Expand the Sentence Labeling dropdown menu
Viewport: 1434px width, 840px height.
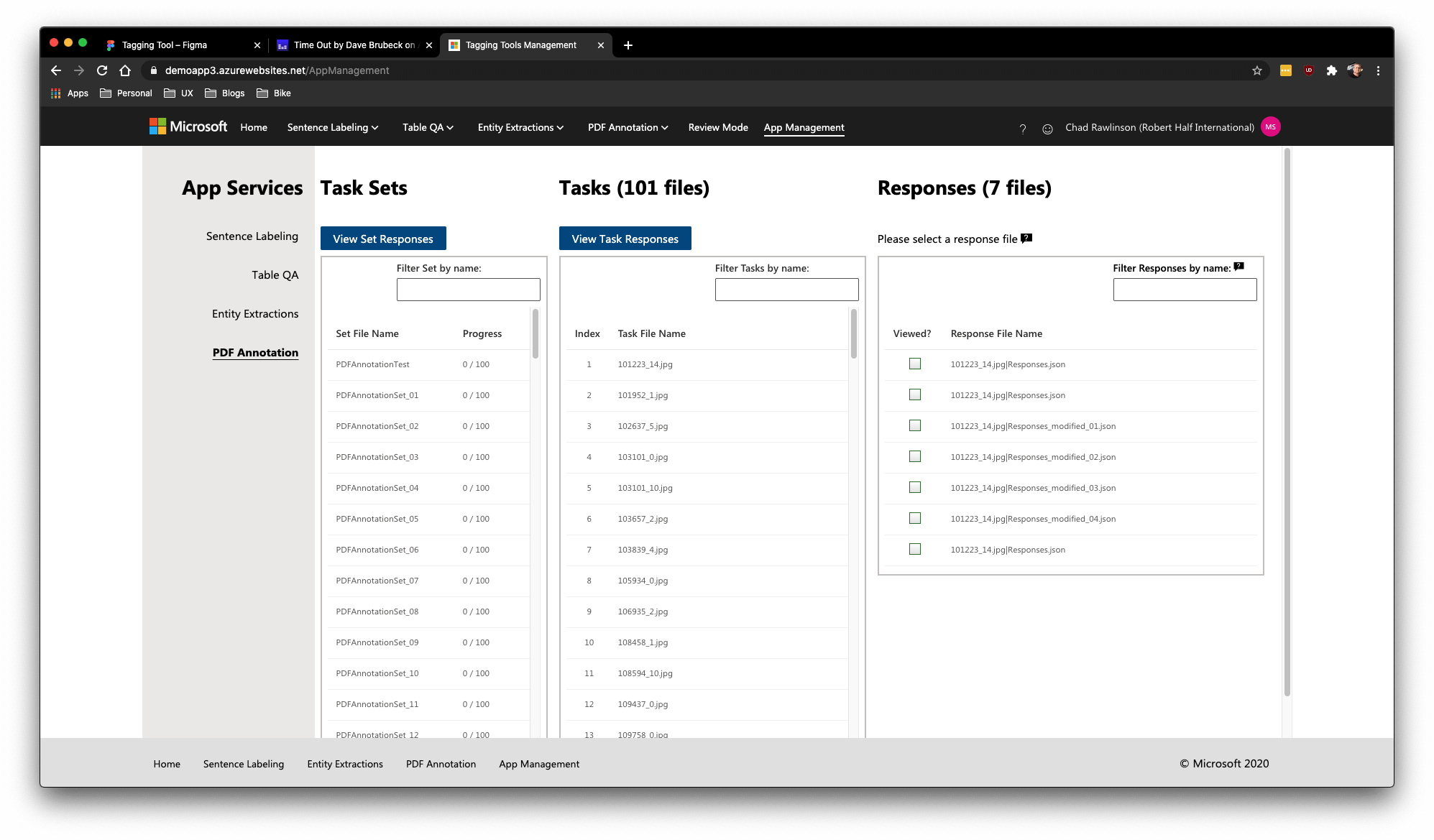tap(333, 127)
